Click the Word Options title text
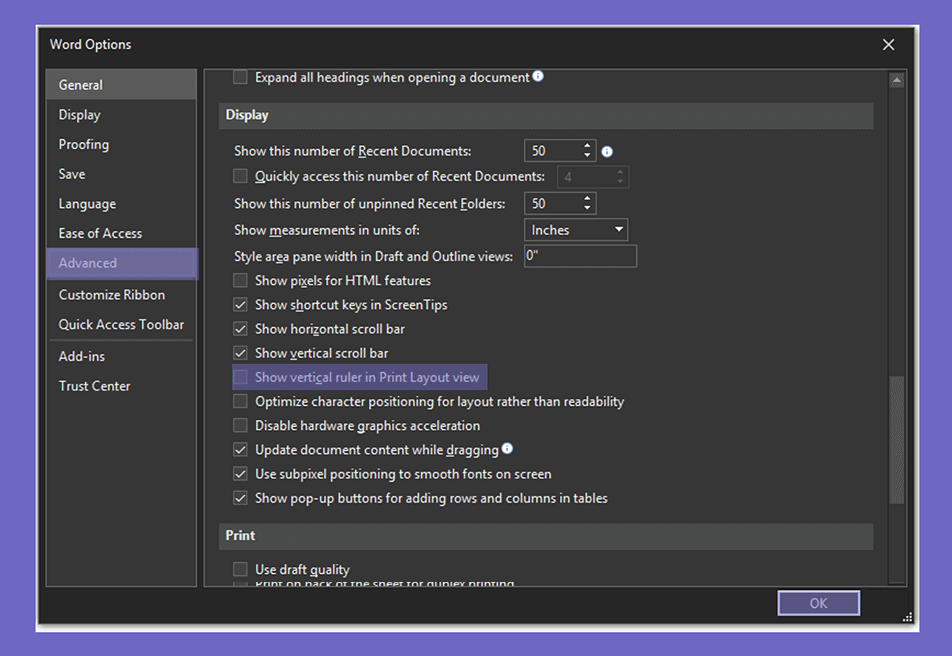The height and width of the screenshot is (656, 952). click(x=90, y=44)
